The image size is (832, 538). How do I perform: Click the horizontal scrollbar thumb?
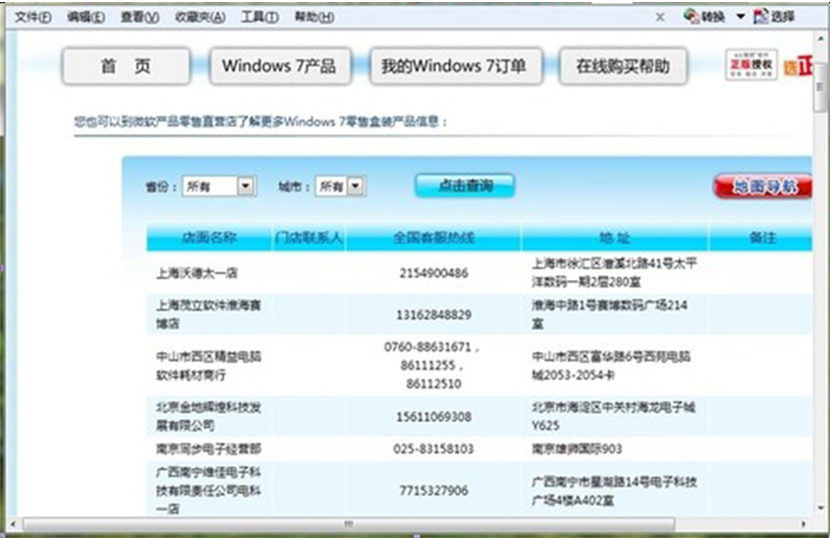click(x=349, y=524)
